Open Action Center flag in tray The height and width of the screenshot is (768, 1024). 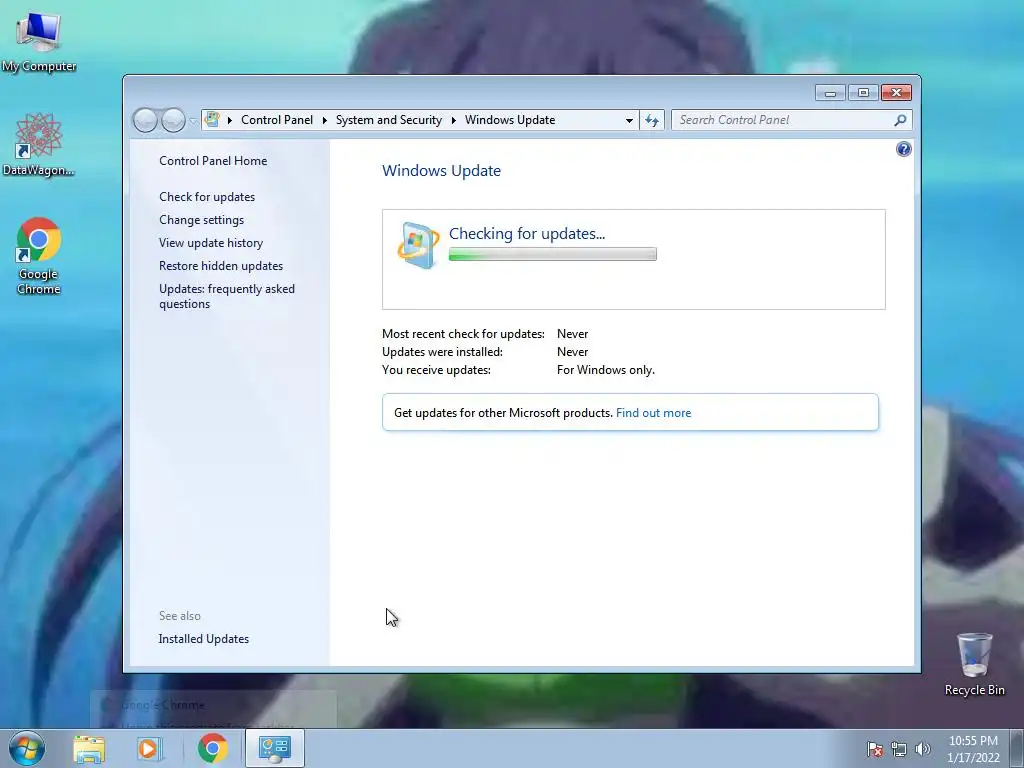click(874, 749)
